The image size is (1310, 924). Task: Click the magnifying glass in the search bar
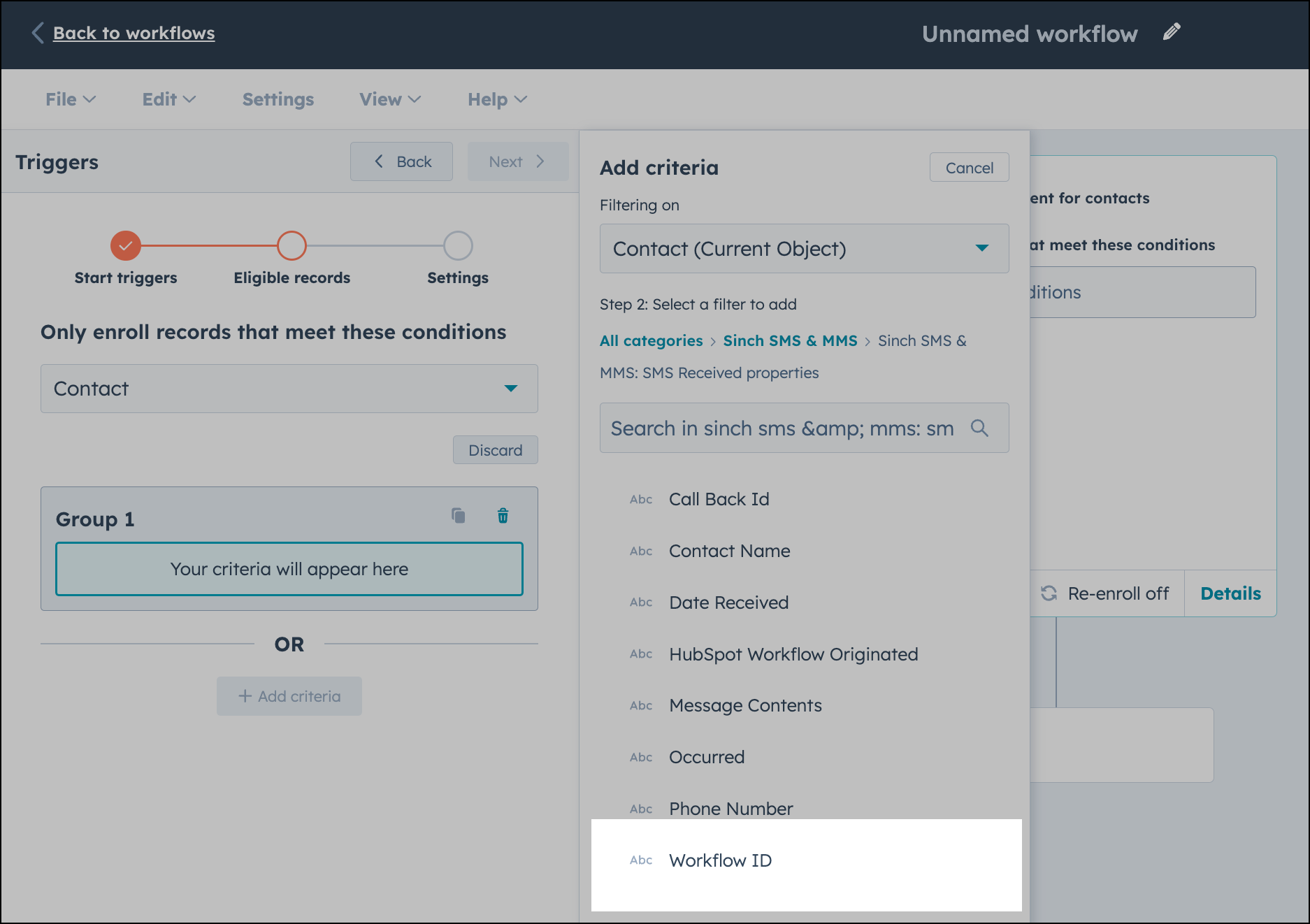pos(981,428)
